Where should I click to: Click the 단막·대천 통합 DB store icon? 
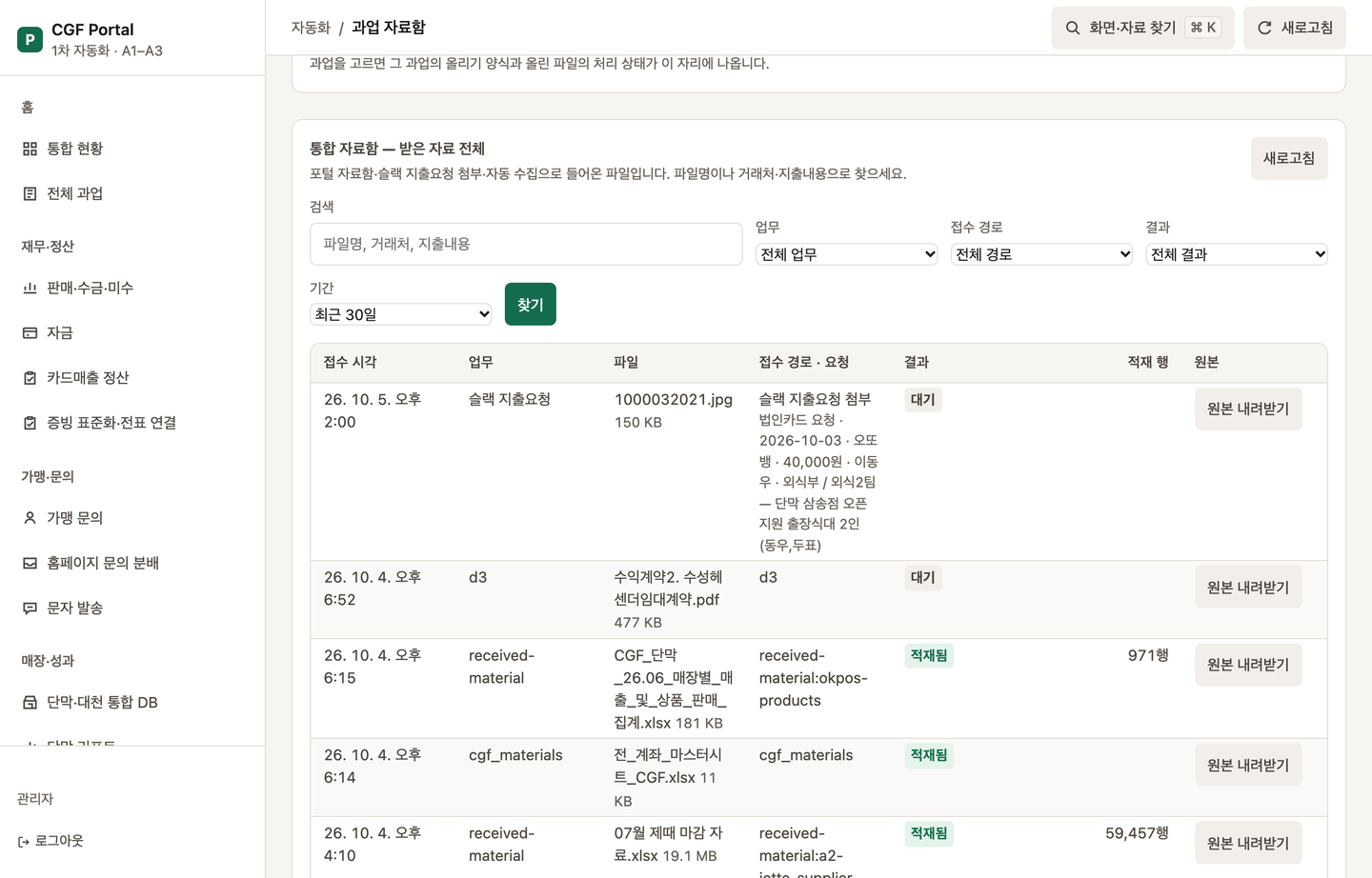[x=30, y=703]
